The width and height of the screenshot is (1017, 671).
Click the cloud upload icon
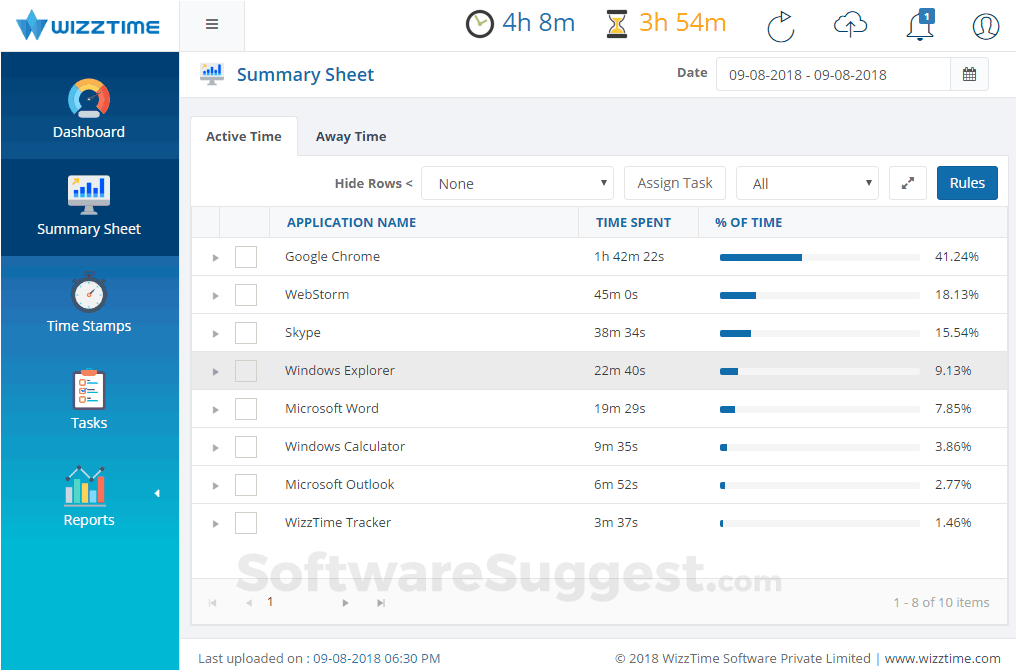850,25
